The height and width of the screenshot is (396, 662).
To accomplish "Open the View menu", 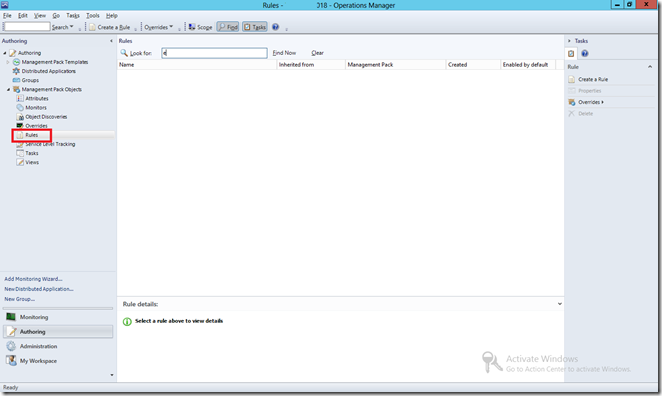I will click(x=40, y=16).
